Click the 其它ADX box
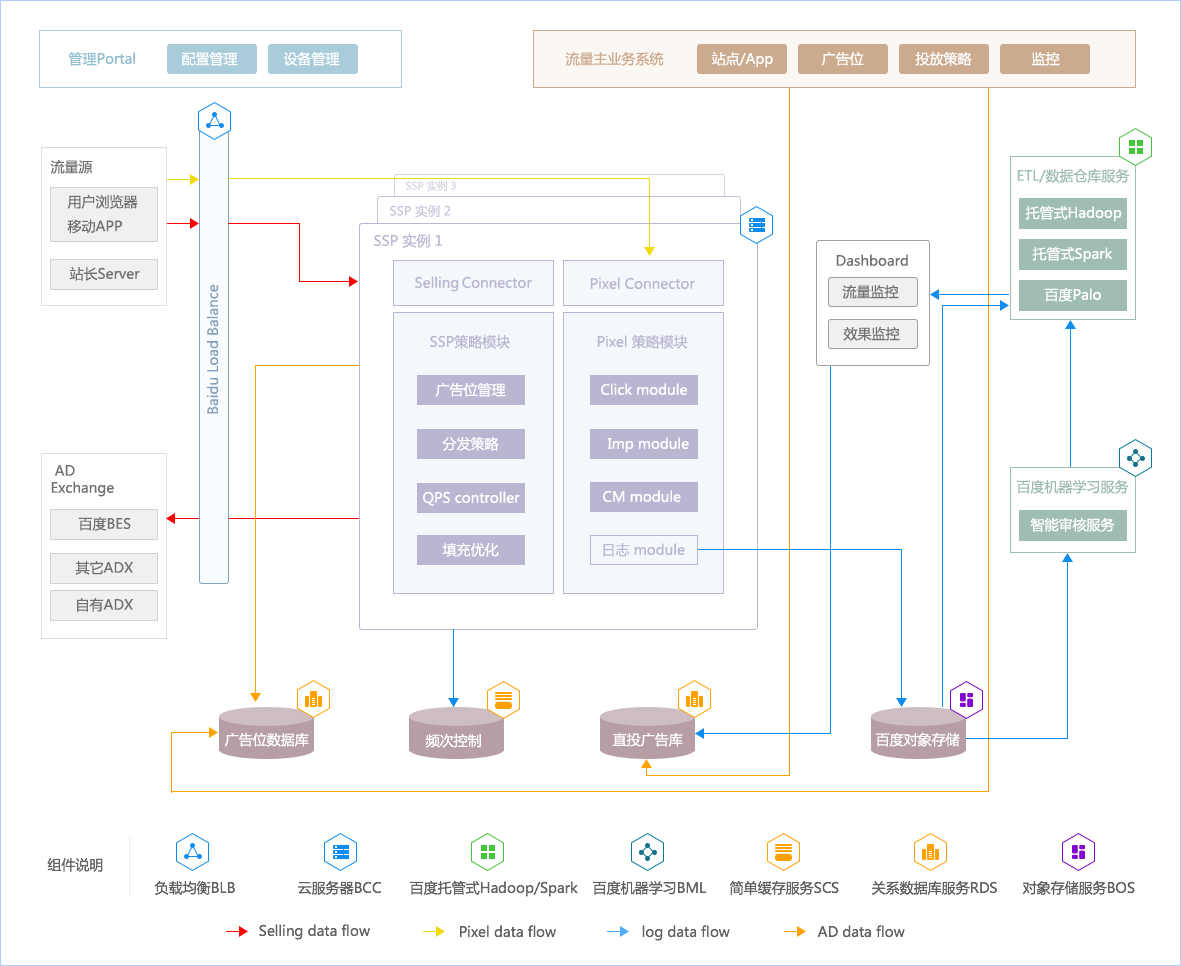The height and width of the screenshot is (966, 1181). pyautogui.click(x=104, y=568)
